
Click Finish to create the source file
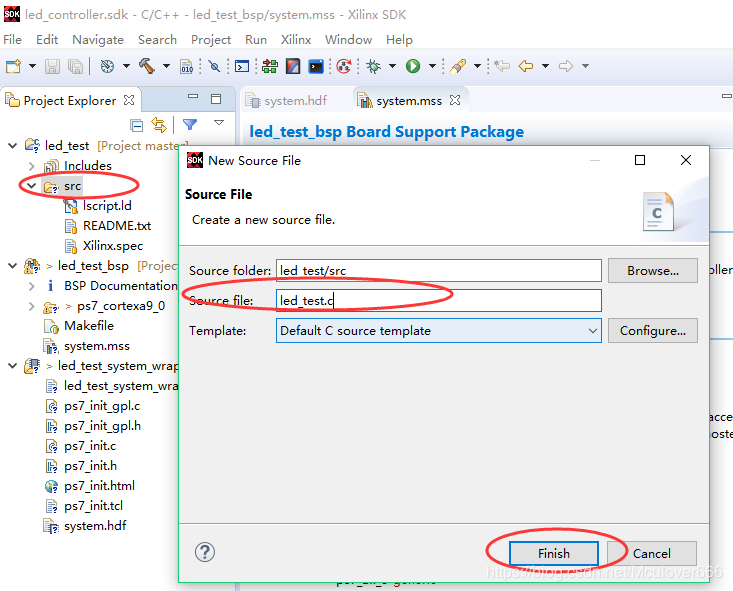pyautogui.click(x=553, y=554)
